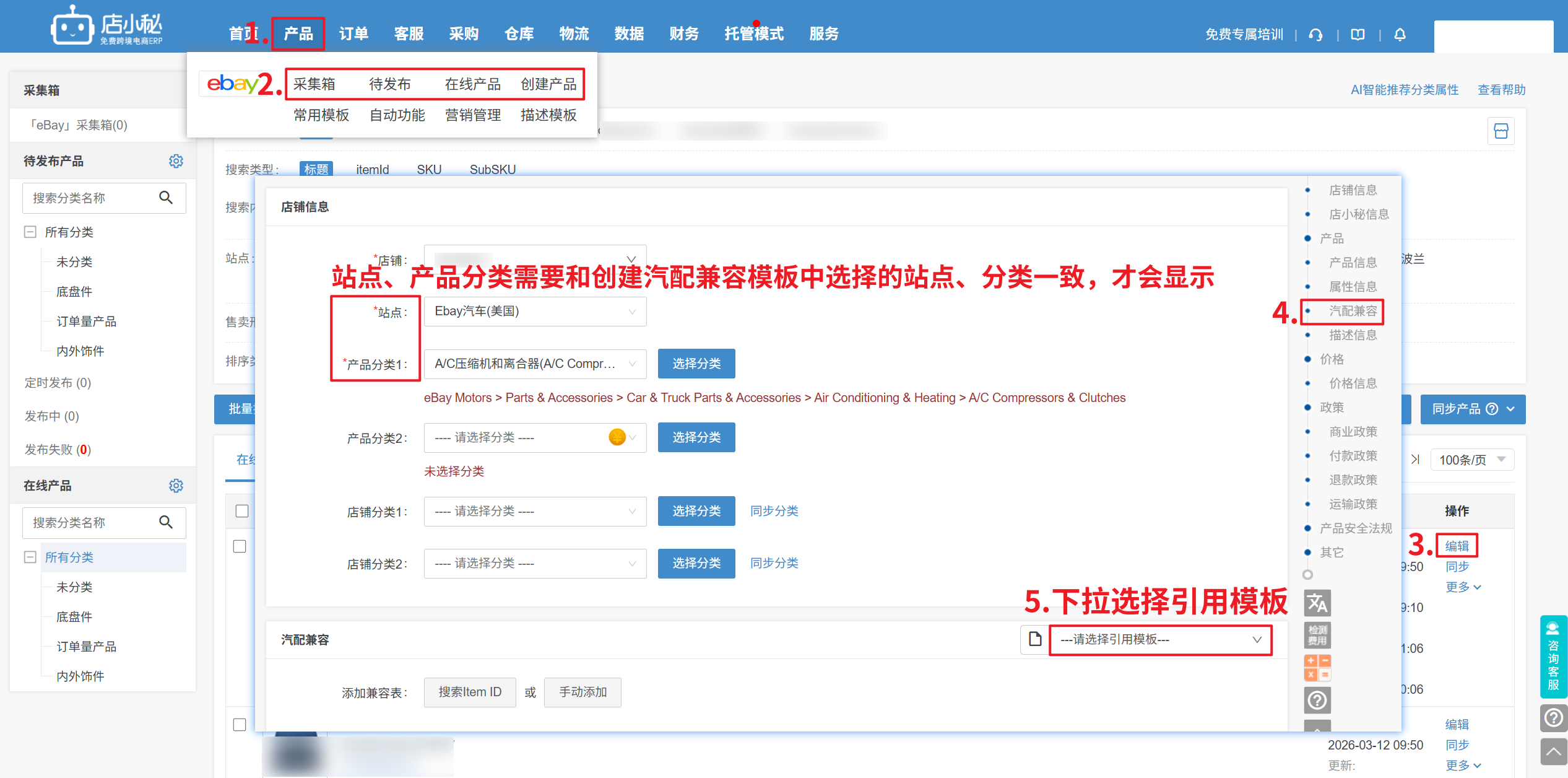Click the book manual icon in header
This screenshot has height=778, width=1568.
tap(1358, 35)
